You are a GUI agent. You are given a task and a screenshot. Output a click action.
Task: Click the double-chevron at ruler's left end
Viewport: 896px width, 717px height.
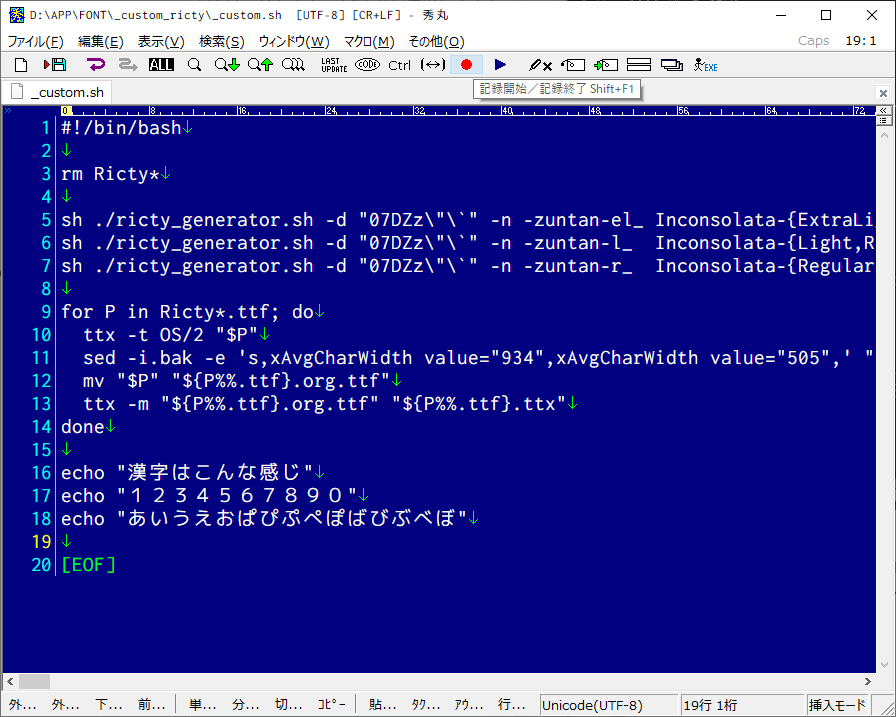[8, 110]
